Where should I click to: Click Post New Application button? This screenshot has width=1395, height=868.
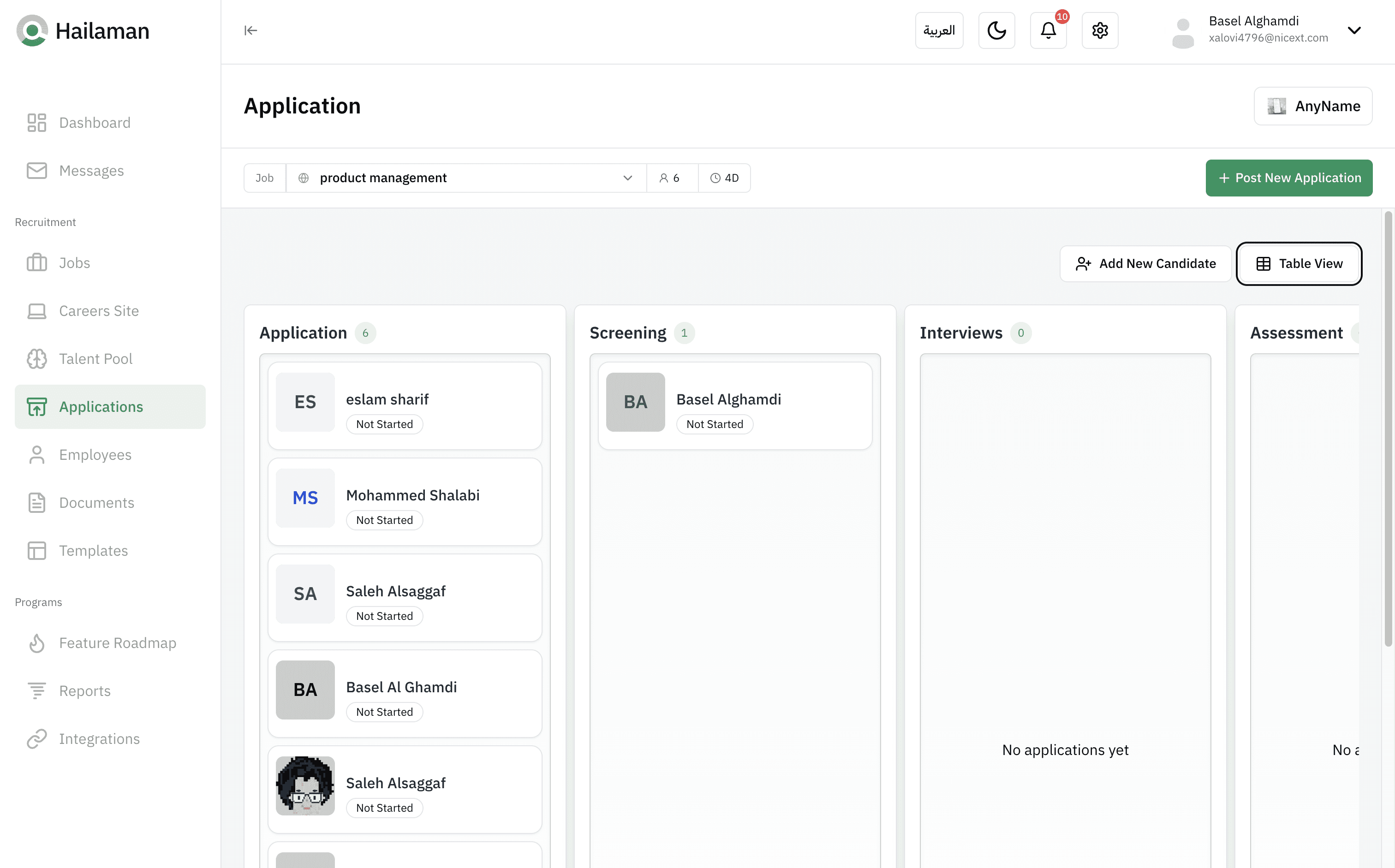[x=1288, y=178]
